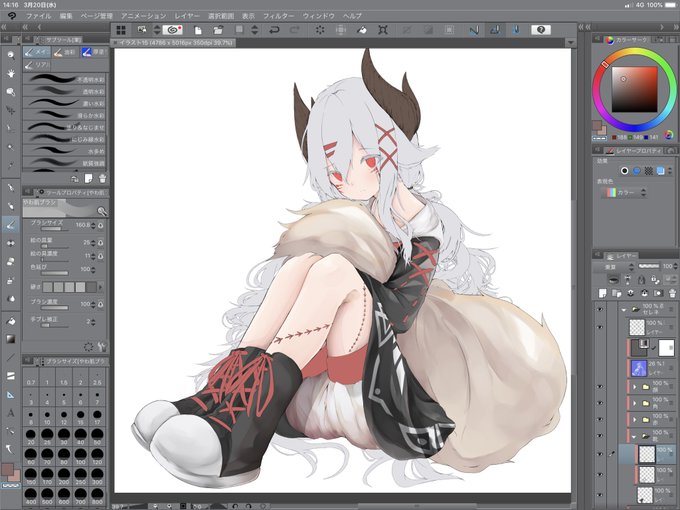Switch to the 厚塗 sub tool group
The width and height of the screenshot is (680, 510).
click(94, 52)
